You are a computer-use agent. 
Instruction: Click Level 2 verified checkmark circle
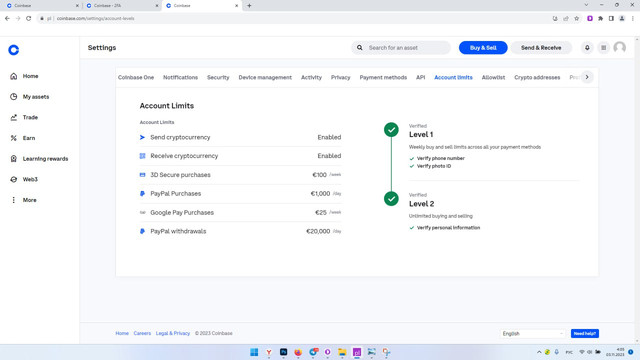pos(391,199)
